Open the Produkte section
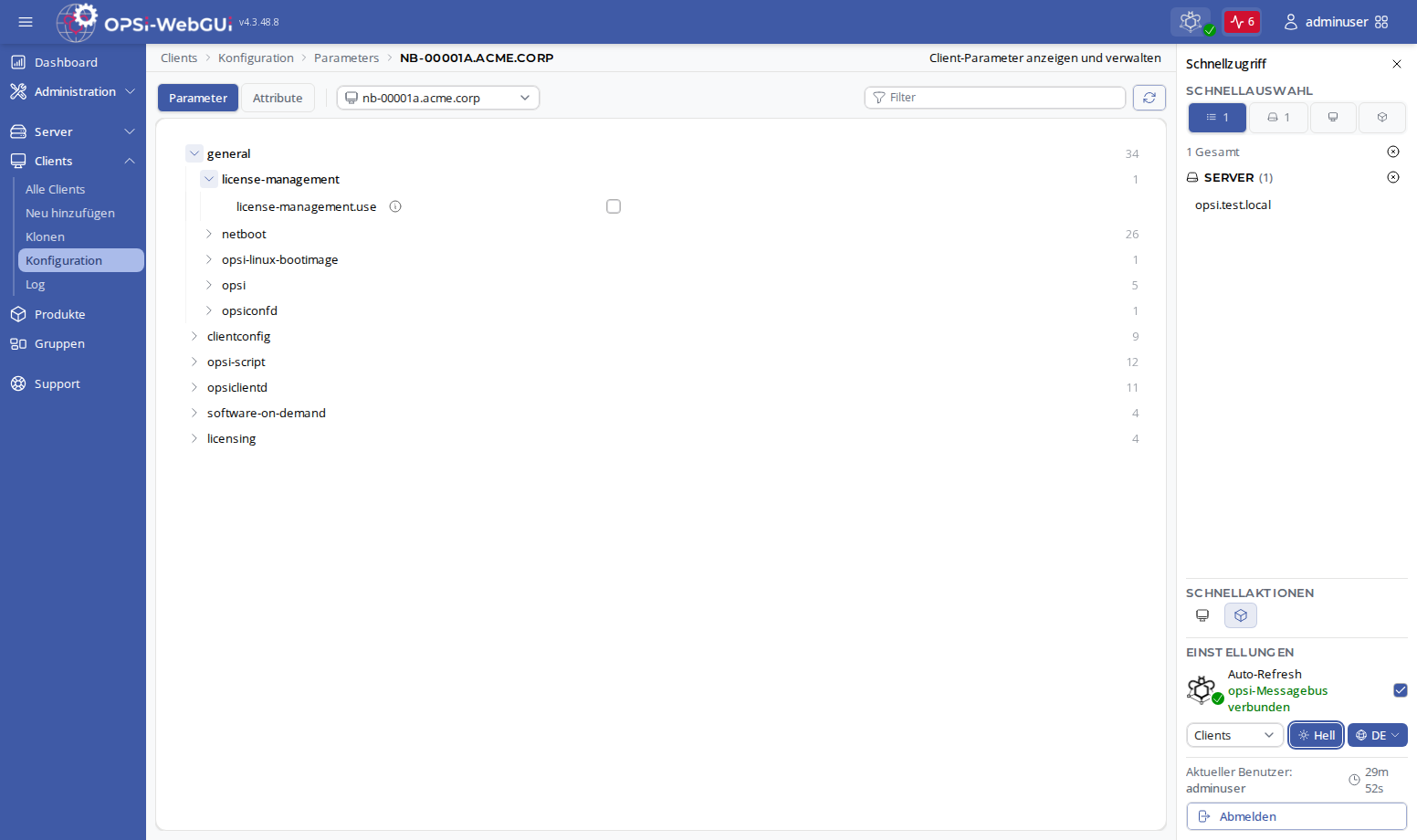The width and height of the screenshot is (1417, 840). 59,314
